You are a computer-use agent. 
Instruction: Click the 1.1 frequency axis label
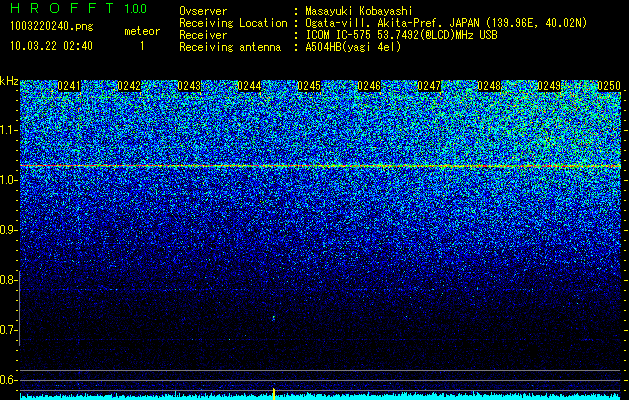click(8, 130)
